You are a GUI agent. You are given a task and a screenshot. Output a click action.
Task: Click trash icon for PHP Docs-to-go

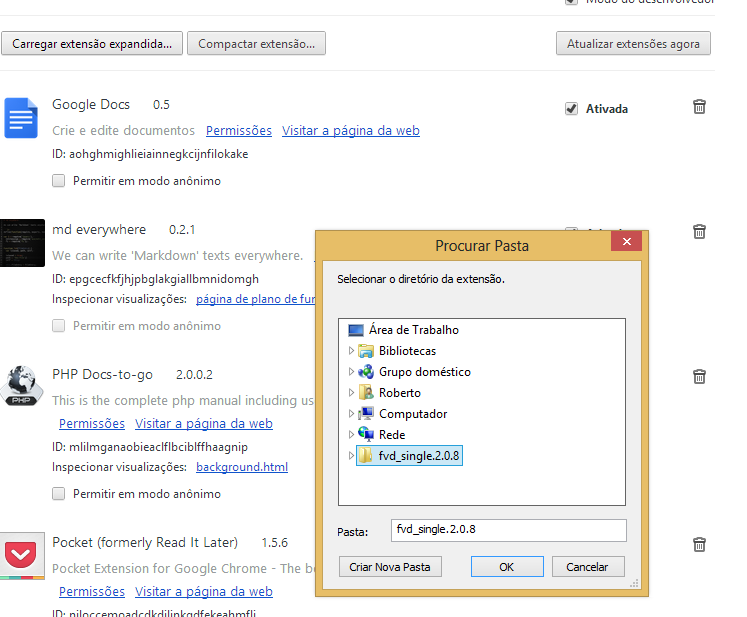699,376
